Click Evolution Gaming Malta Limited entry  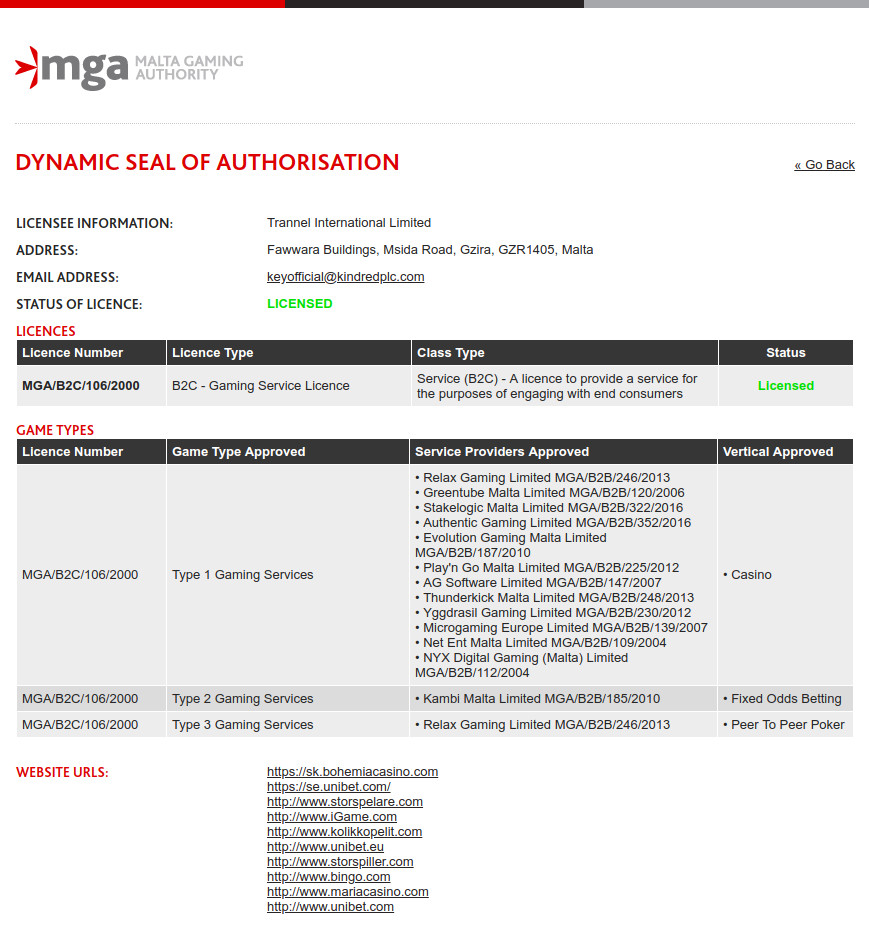(x=511, y=545)
